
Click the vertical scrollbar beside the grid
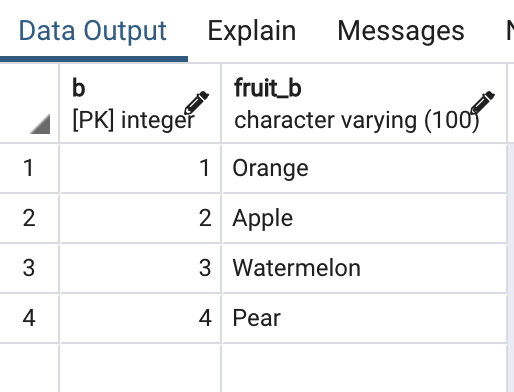click(x=511, y=268)
